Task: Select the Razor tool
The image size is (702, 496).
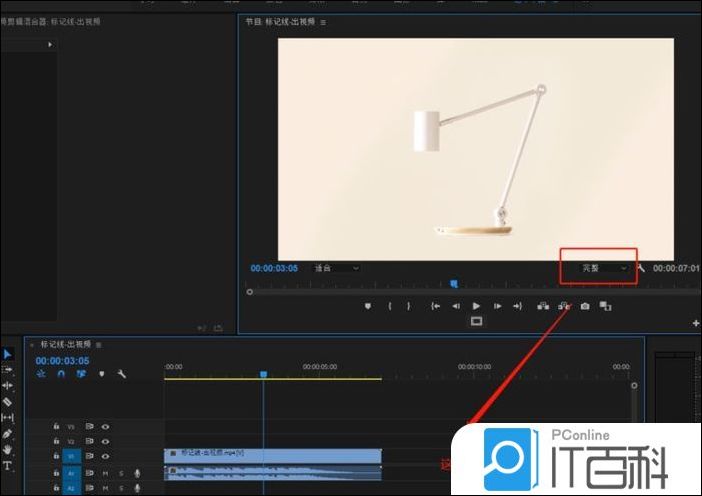Action: tap(7, 401)
